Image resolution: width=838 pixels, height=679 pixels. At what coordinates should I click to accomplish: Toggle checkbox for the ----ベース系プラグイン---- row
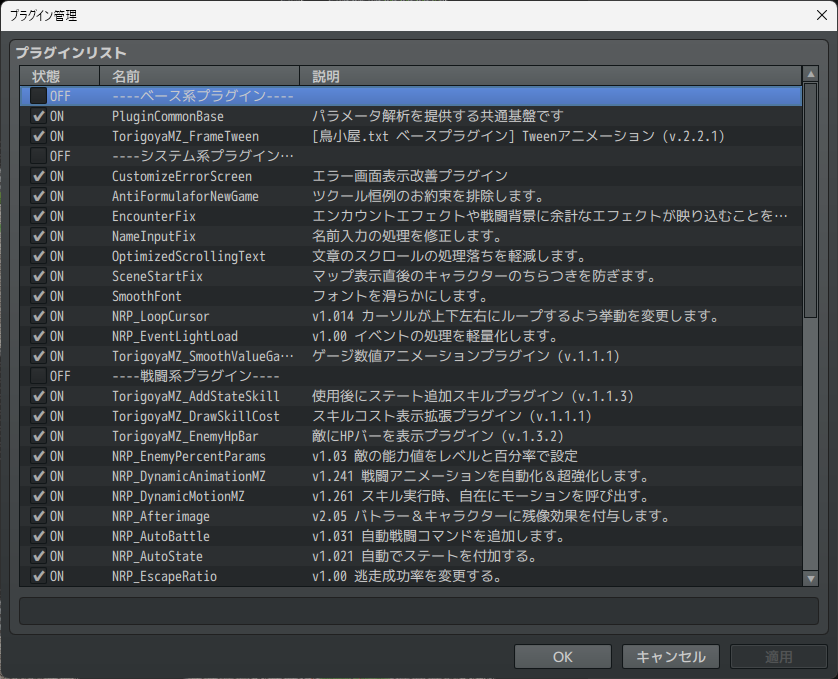pyautogui.click(x=38, y=96)
